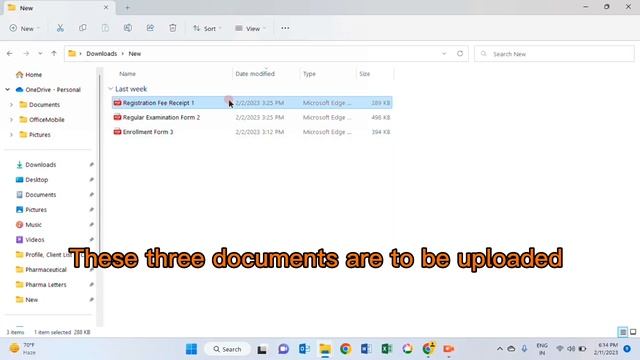Open the New dropdown menu

[x=24, y=28]
